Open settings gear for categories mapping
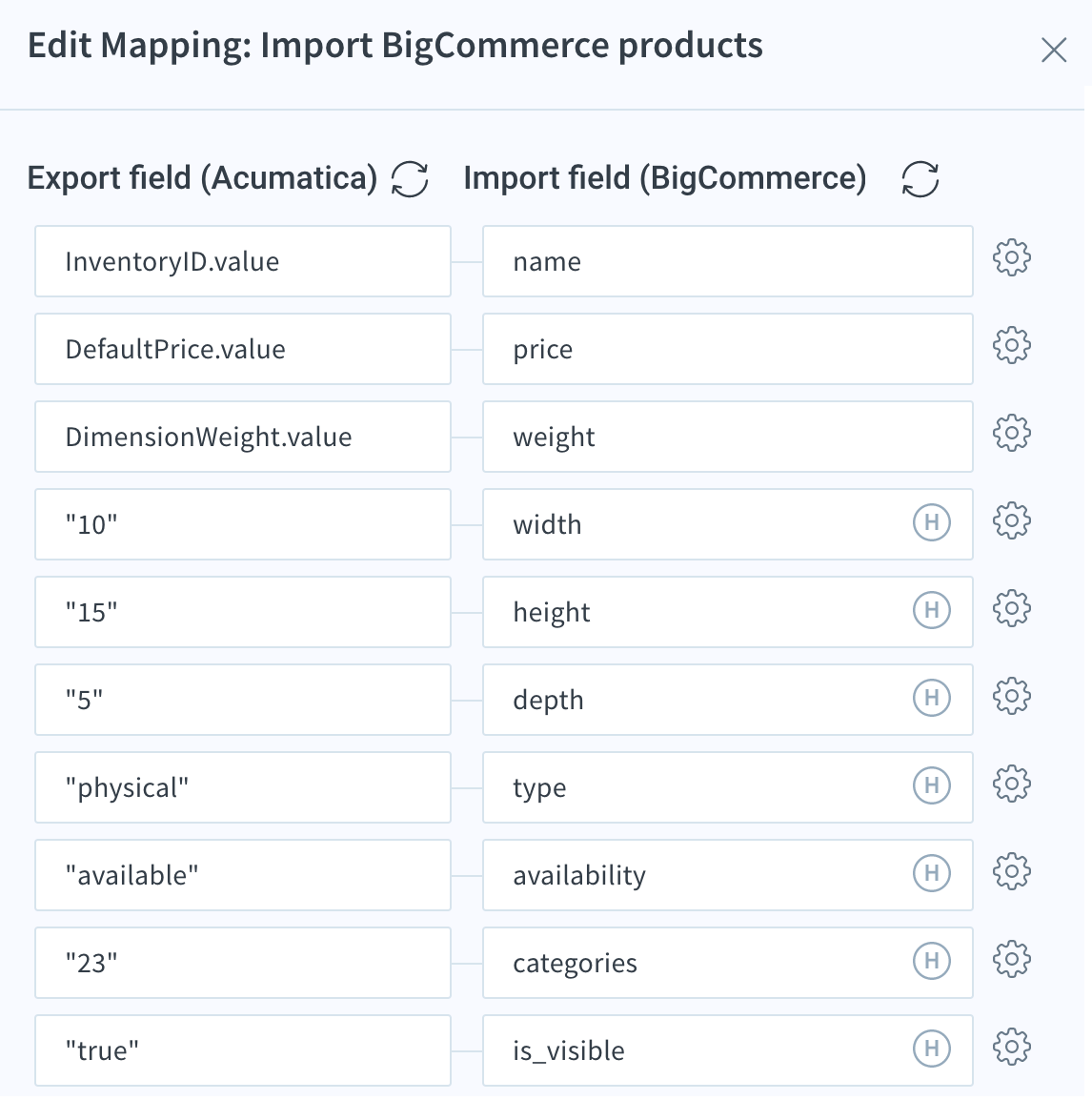 click(1011, 959)
